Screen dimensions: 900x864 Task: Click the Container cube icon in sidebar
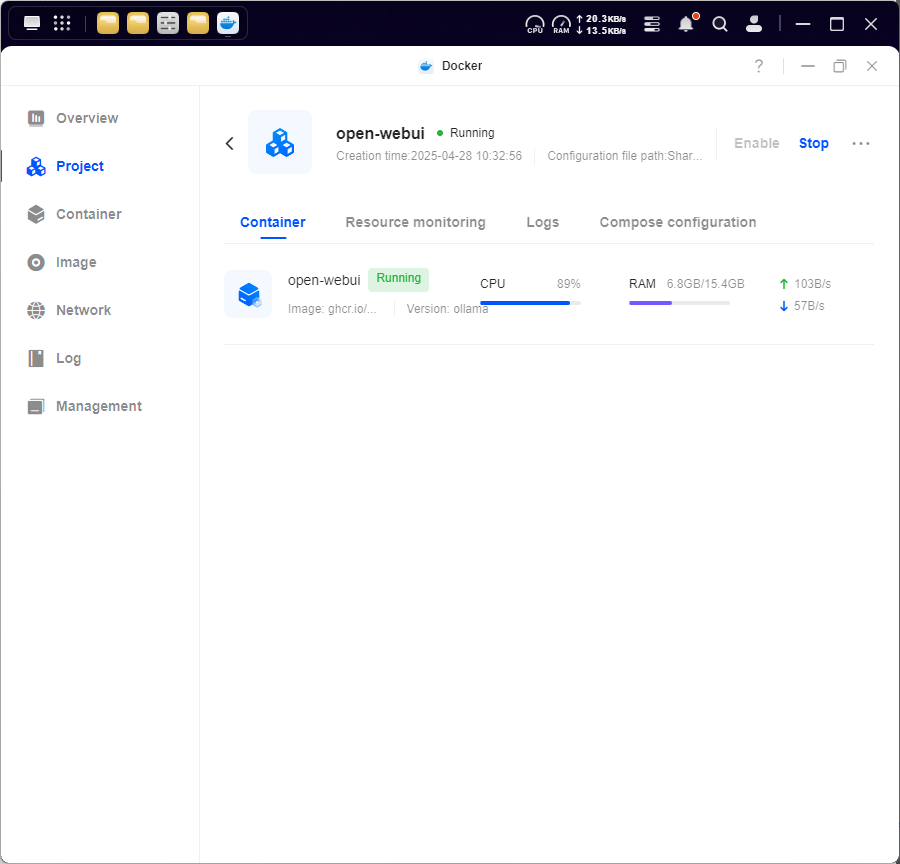(x=36, y=214)
